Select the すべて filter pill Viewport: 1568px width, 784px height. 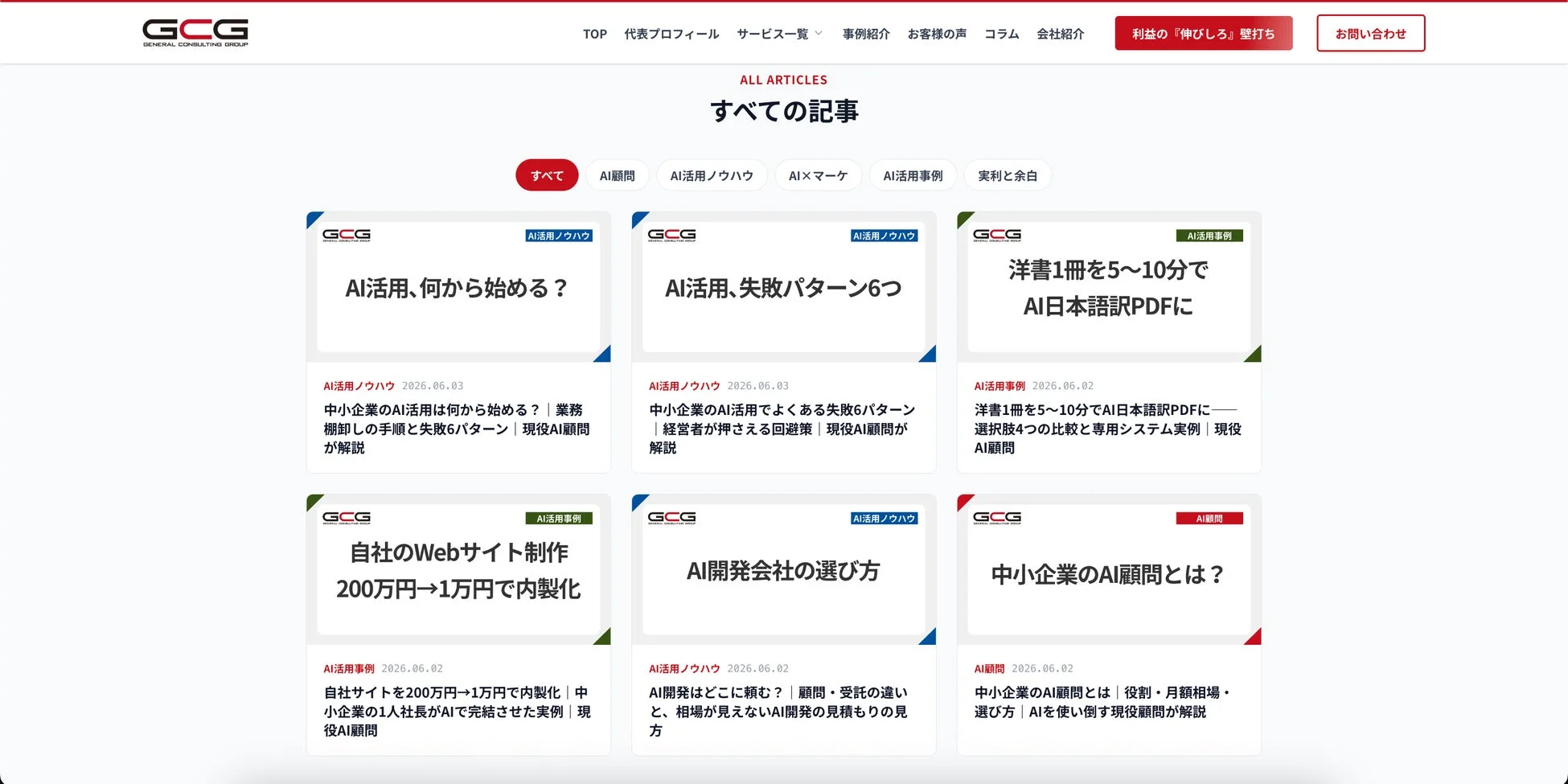547,175
